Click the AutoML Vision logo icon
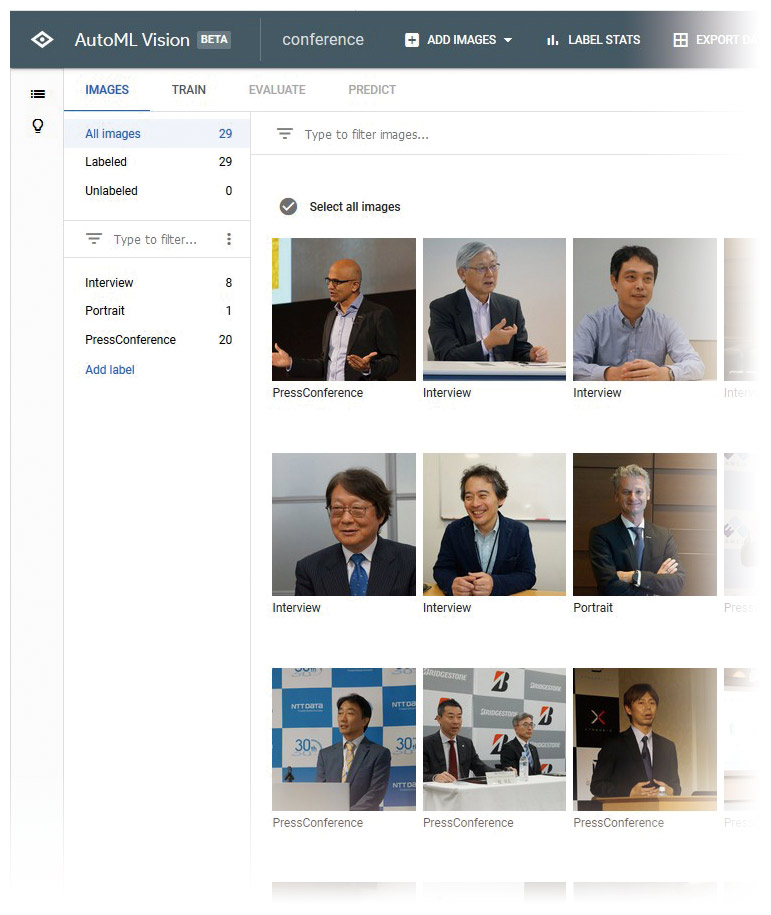 (x=42, y=40)
